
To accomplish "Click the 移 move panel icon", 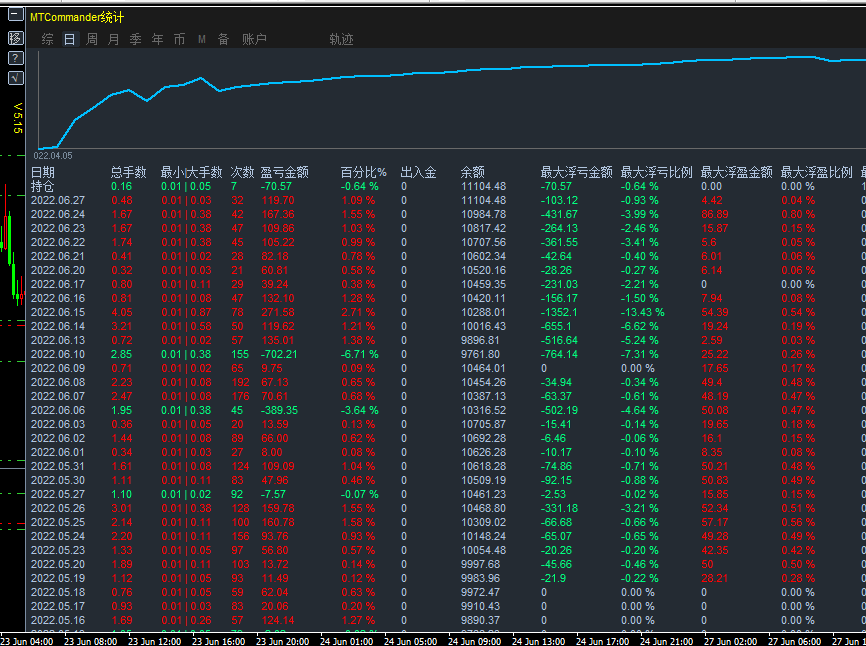I will (x=15, y=38).
